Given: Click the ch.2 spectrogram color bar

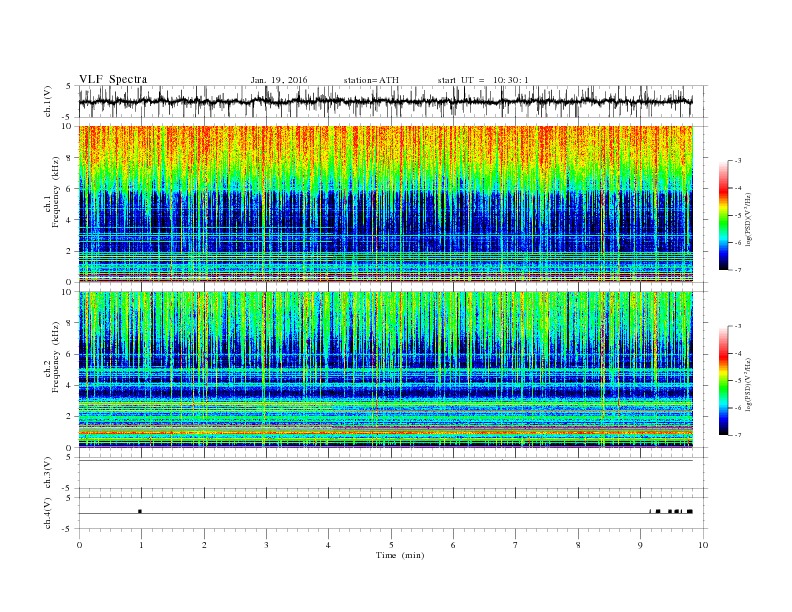Looking at the screenshot, I should click(723, 380).
